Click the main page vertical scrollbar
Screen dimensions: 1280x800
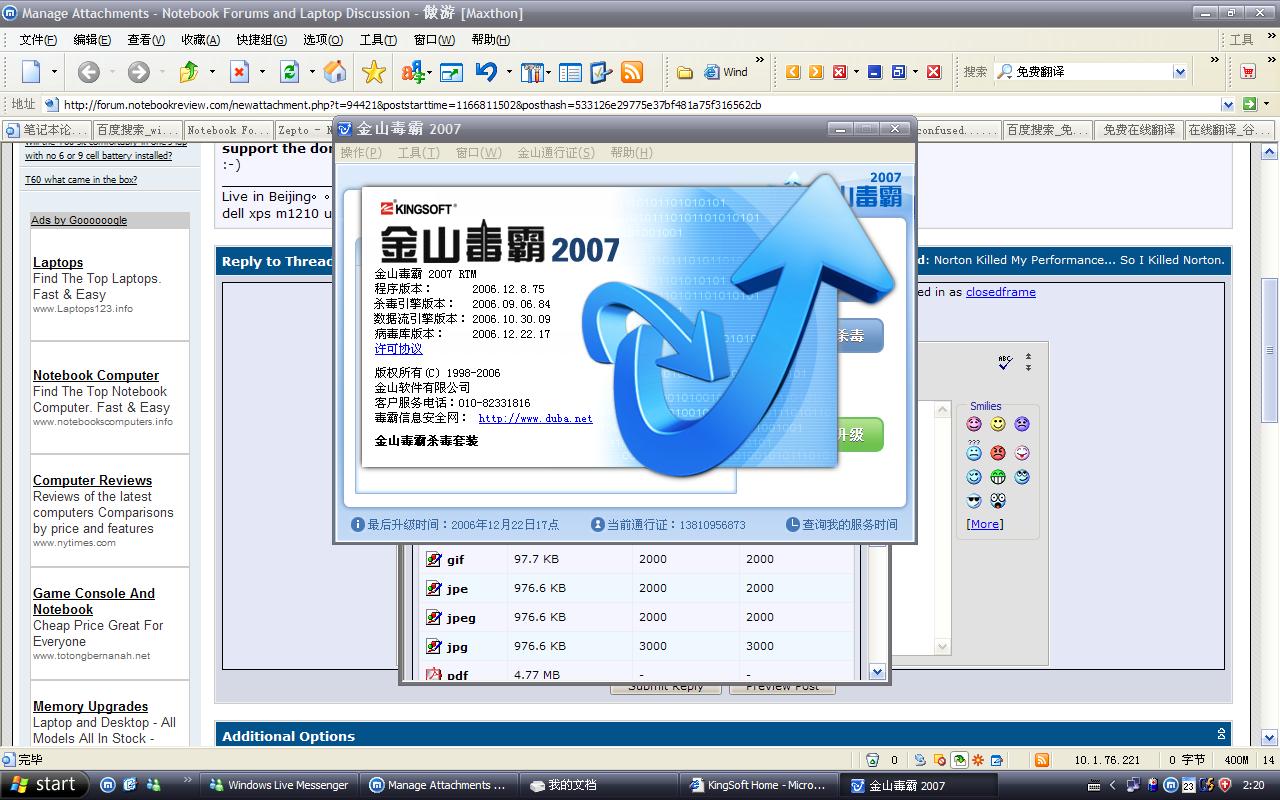(1270, 350)
